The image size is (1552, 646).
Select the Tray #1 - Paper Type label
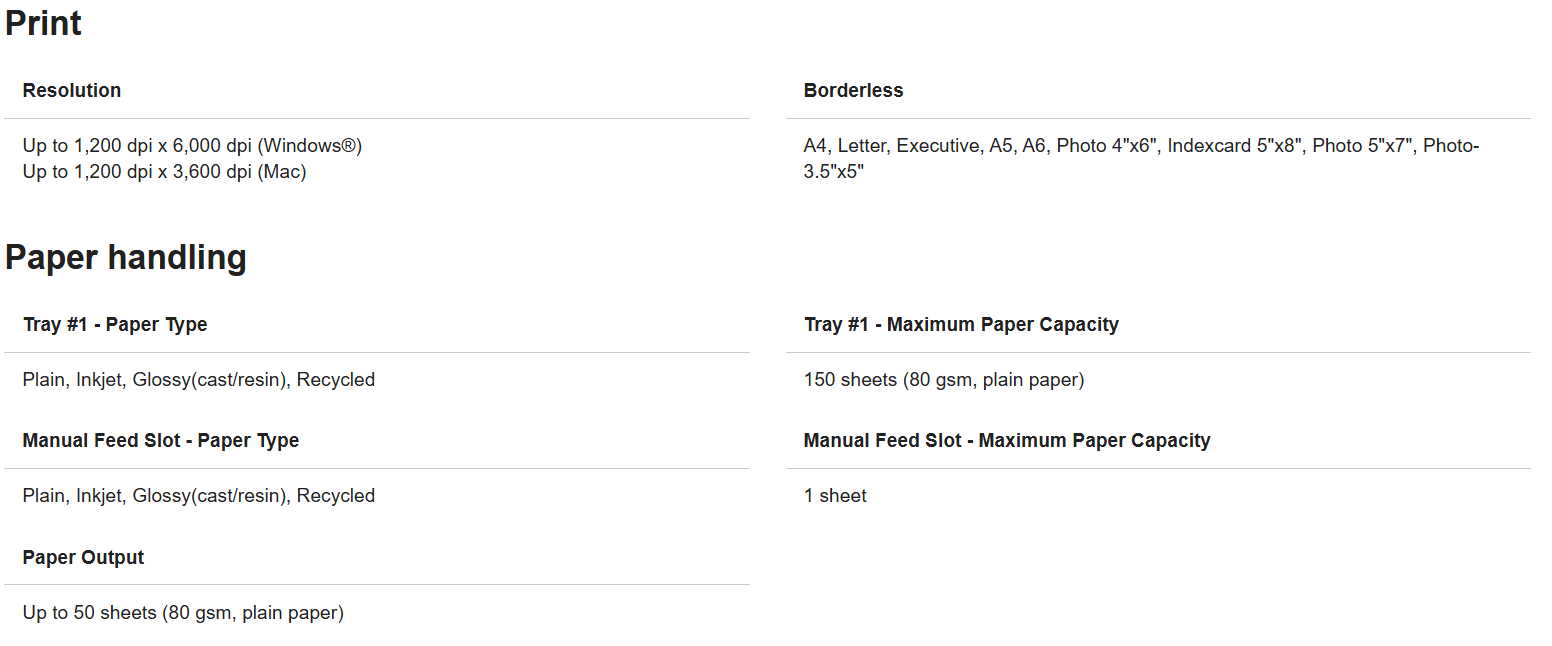click(115, 324)
